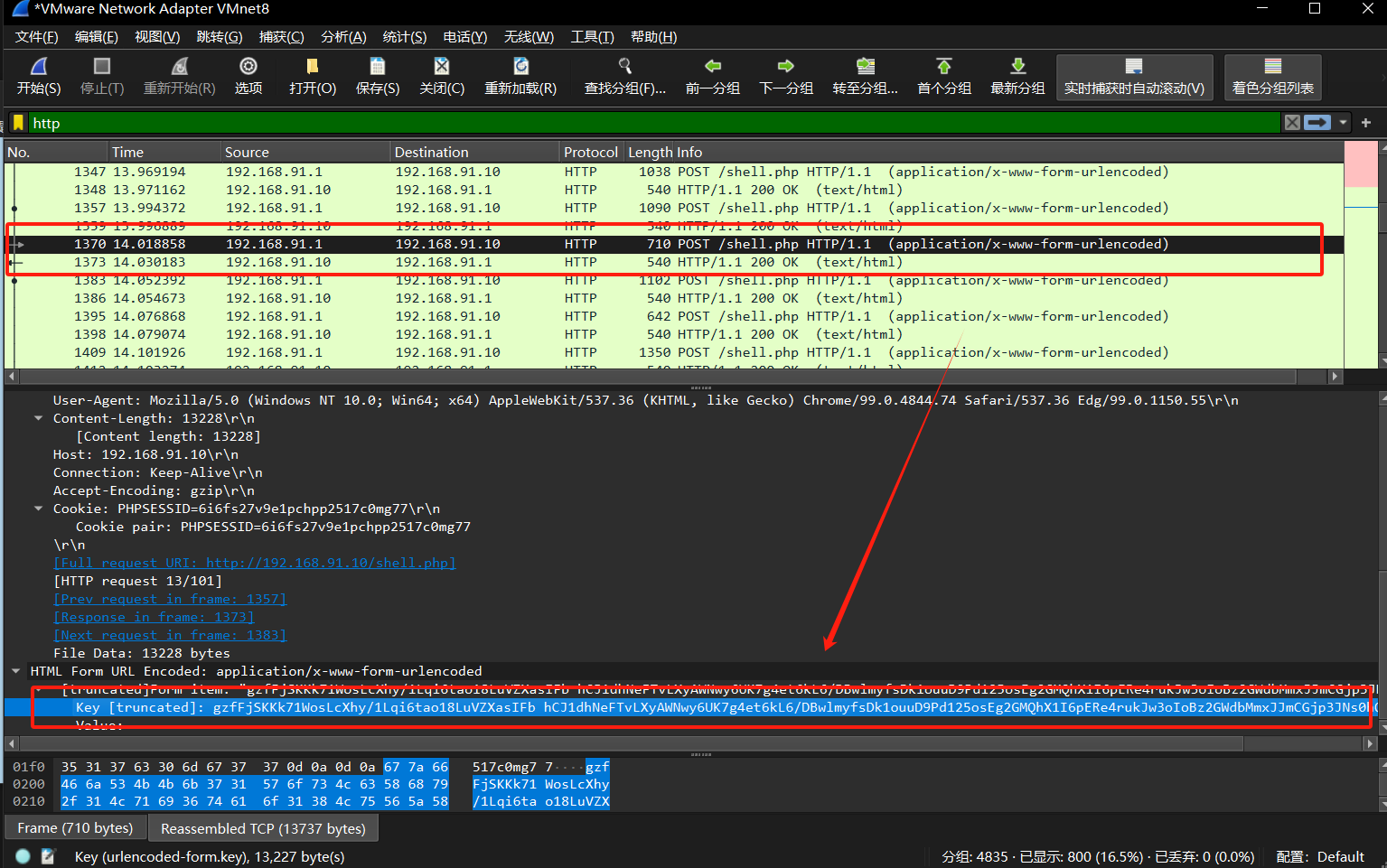Sort by the Protocol column header
The width and height of the screenshot is (1387, 868).
(x=591, y=152)
